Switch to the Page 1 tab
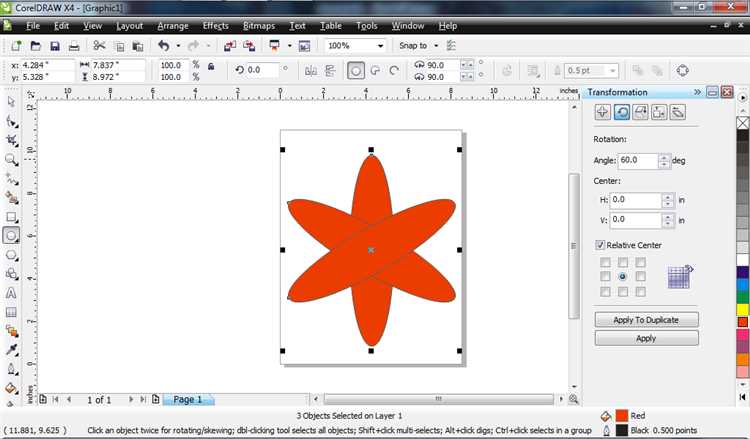This screenshot has width=750, height=439. coord(188,399)
